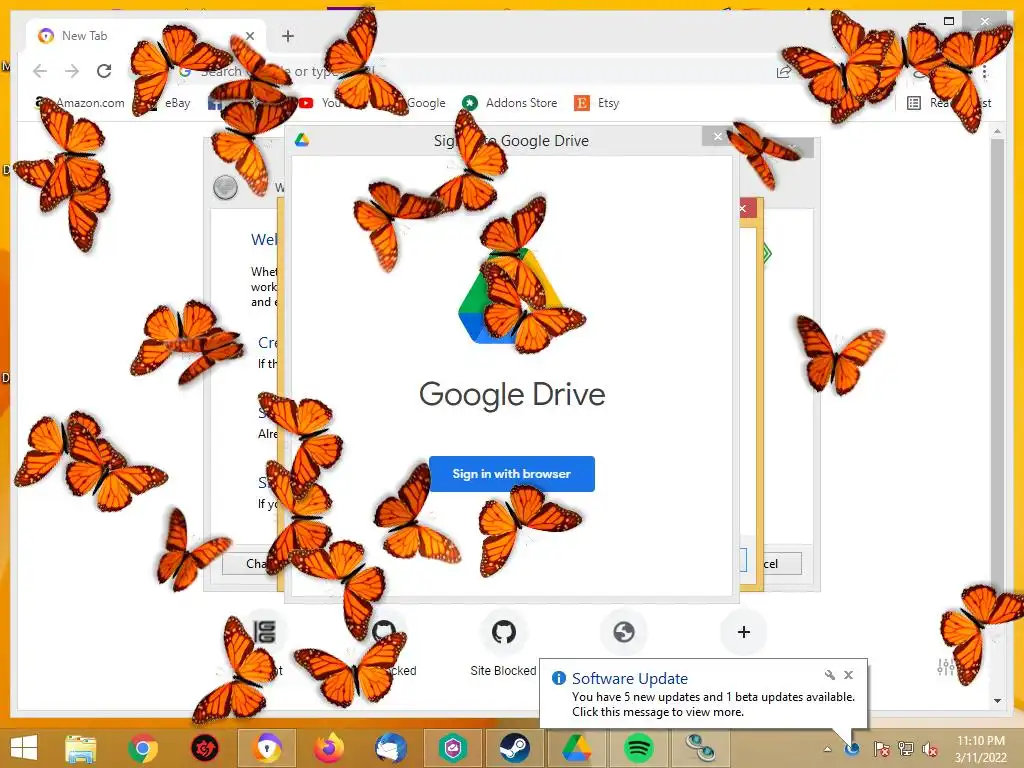Dismiss the Software Update notification
The image size is (1024, 768).
point(848,675)
